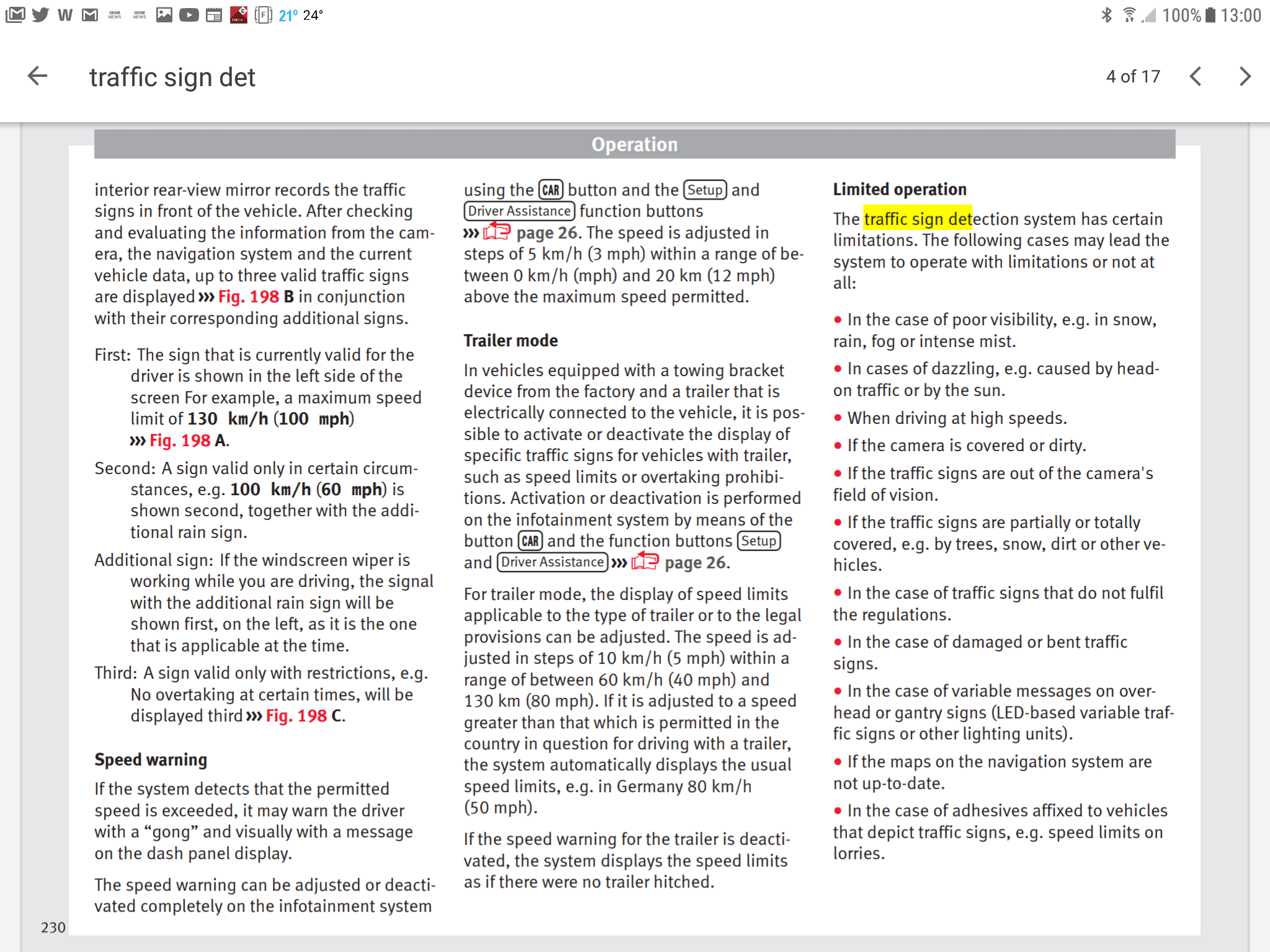Tap the framed F notification icon

coord(263,15)
